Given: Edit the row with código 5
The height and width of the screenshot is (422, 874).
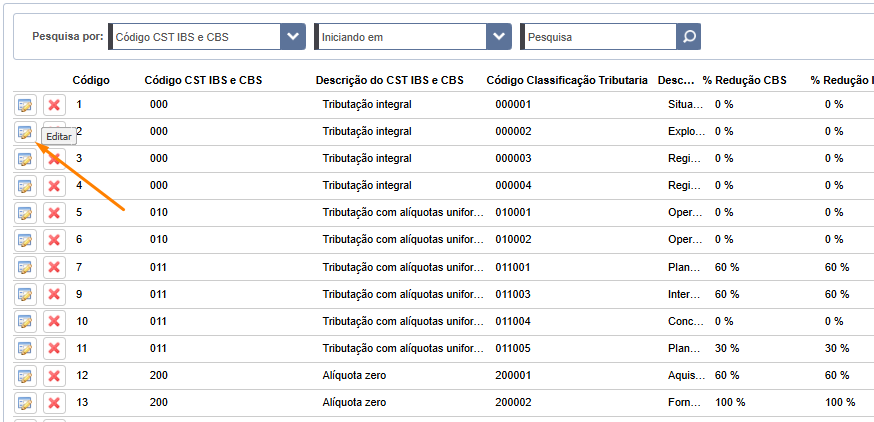Looking at the screenshot, I should pyautogui.click(x=25, y=212).
